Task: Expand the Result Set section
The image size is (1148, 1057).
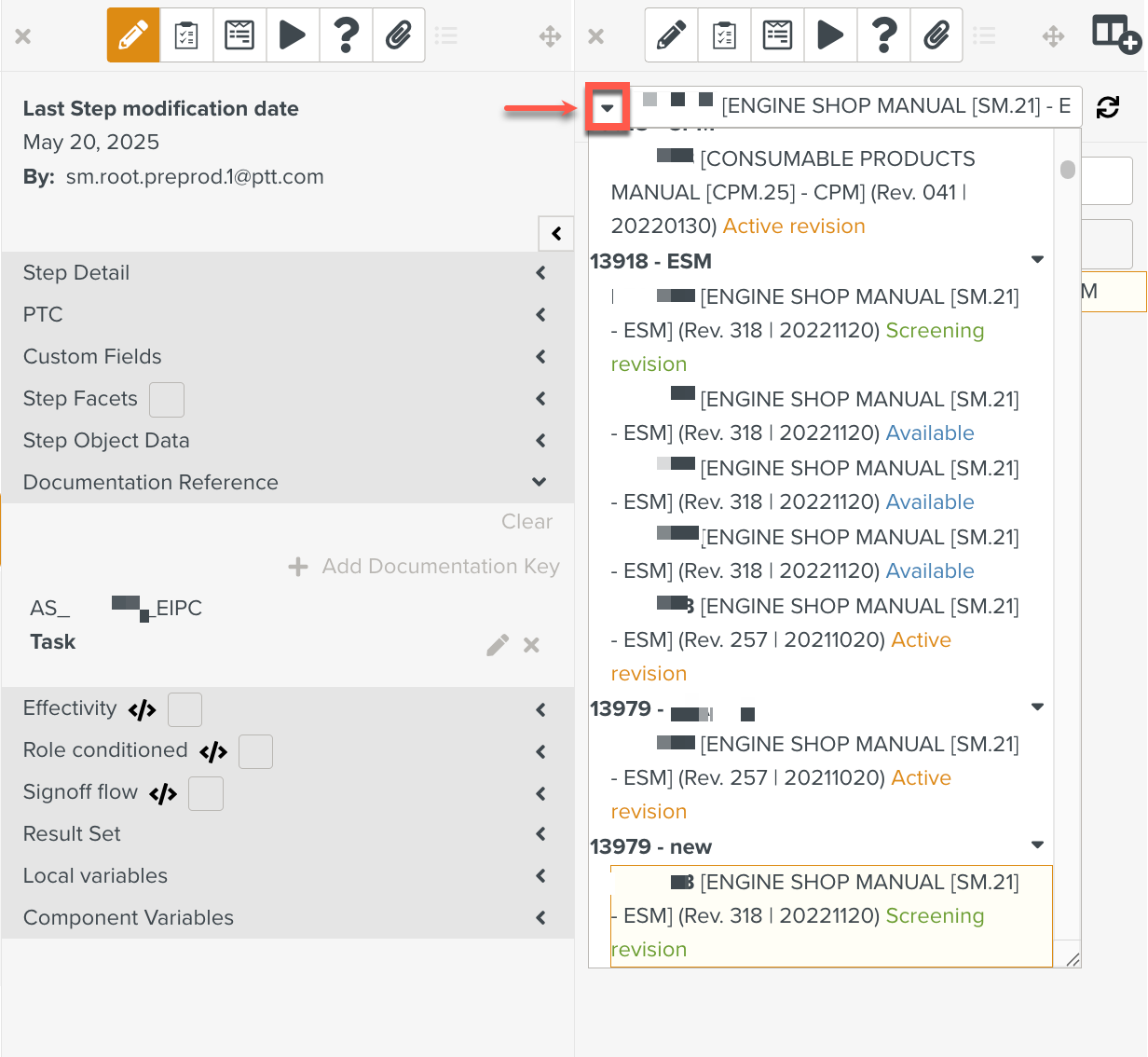Action: tap(540, 834)
